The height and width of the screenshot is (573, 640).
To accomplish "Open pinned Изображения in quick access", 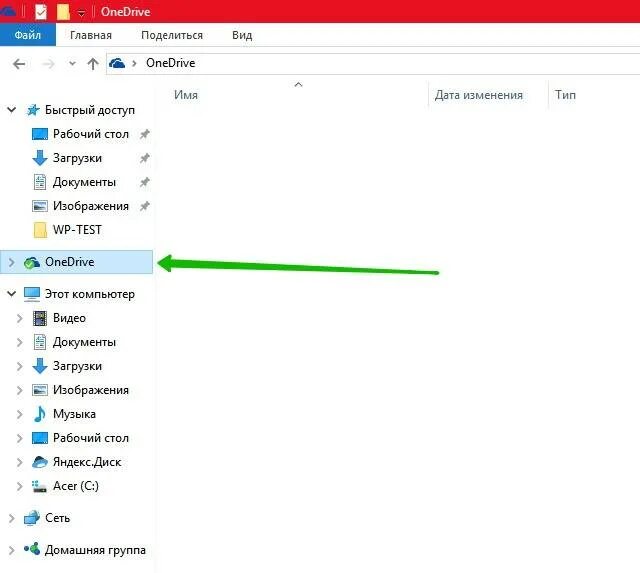I will (x=91, y=206).
